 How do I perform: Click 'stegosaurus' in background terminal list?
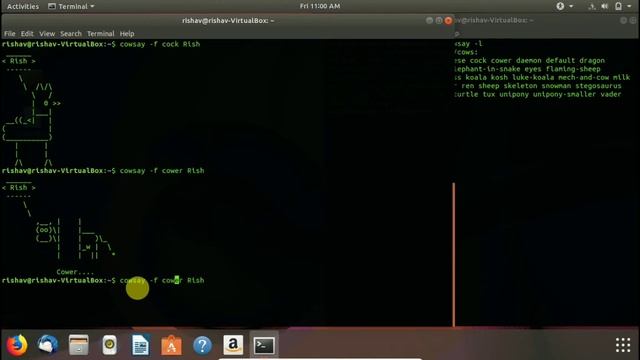coord(598,86)
